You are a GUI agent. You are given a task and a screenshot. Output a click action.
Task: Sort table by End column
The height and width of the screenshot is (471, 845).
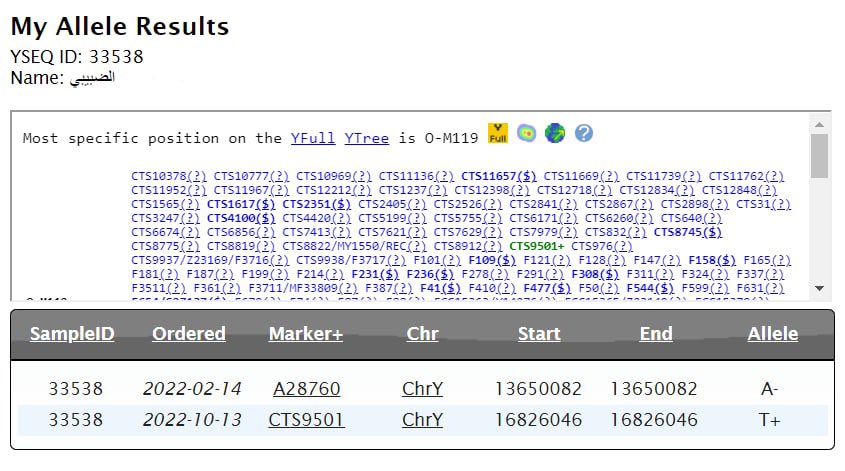point(656,334)
